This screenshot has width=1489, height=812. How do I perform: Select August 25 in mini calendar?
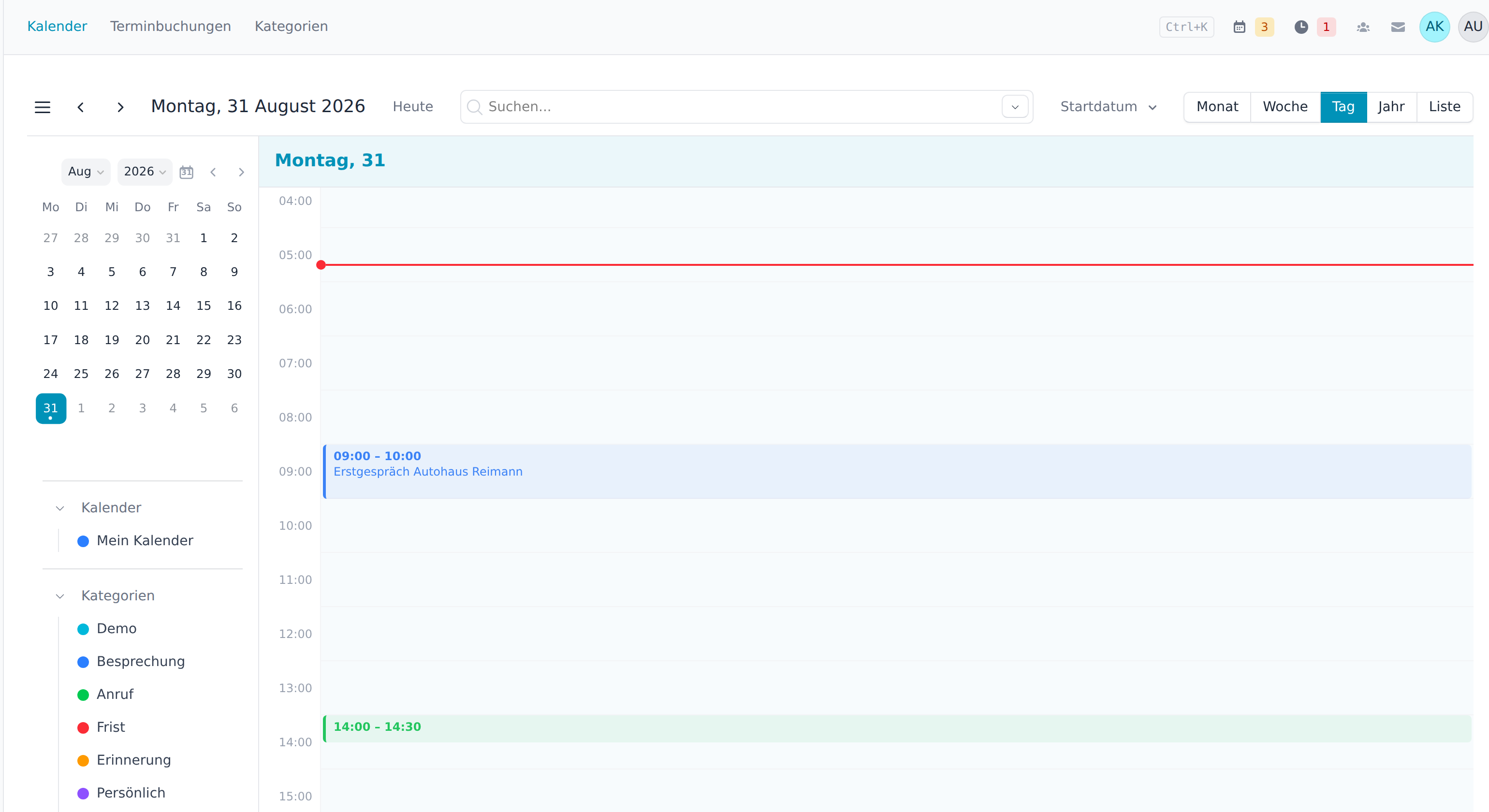click(x=81, y=374)
